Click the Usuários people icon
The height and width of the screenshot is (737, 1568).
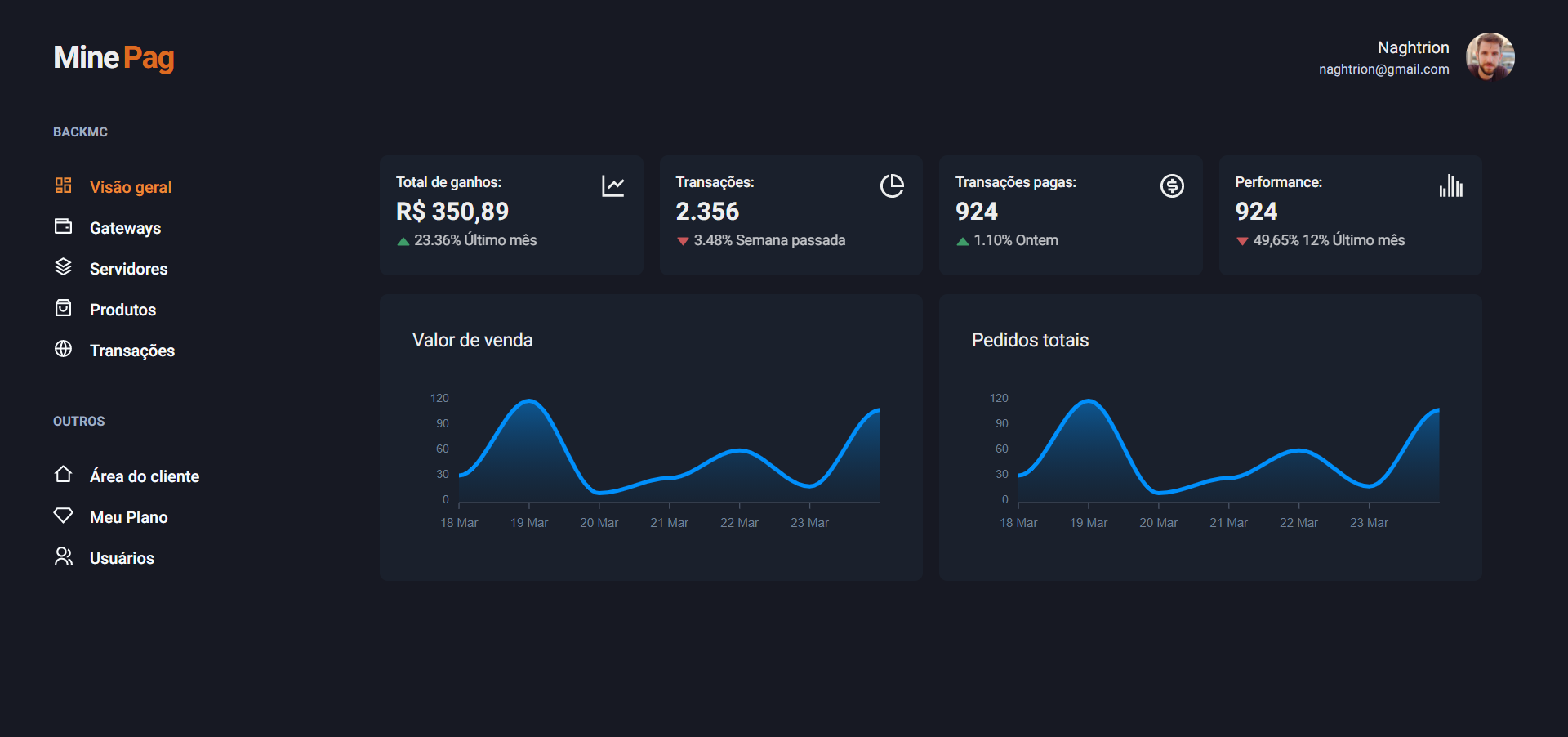click(63, 556)
